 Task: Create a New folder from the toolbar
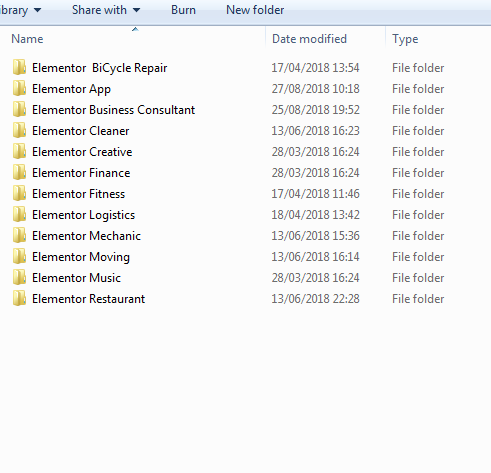pos(255,10)
